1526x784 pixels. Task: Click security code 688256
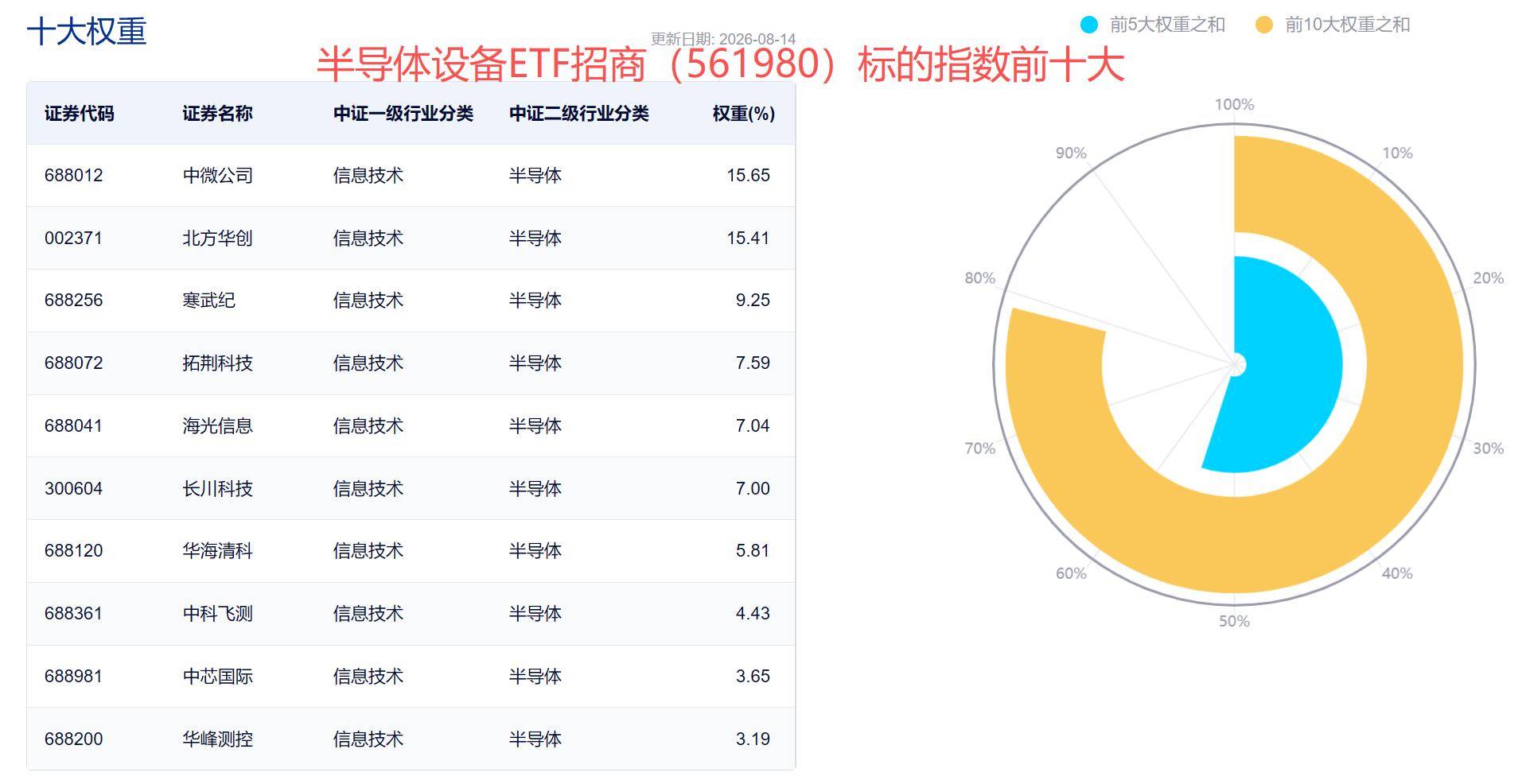point(74,301)
